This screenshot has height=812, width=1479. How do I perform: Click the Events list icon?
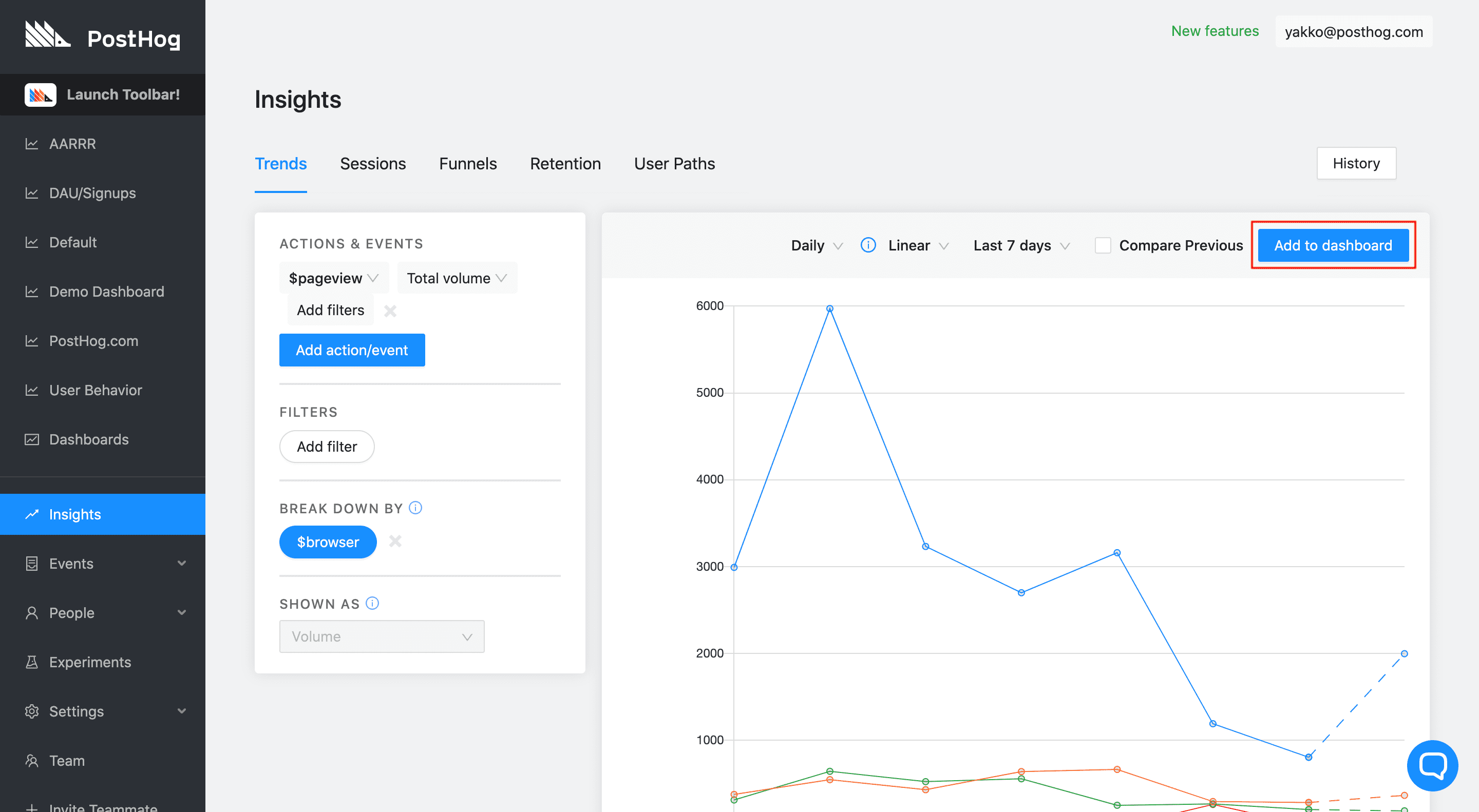point(31,564)
